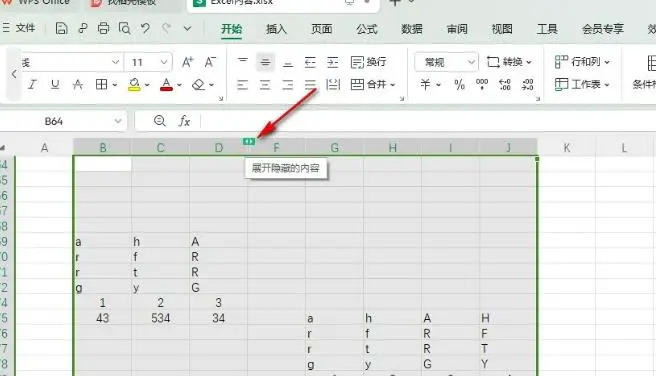Decrease cell indent
This screenshot has width=656, height=376.
point(310,62)
